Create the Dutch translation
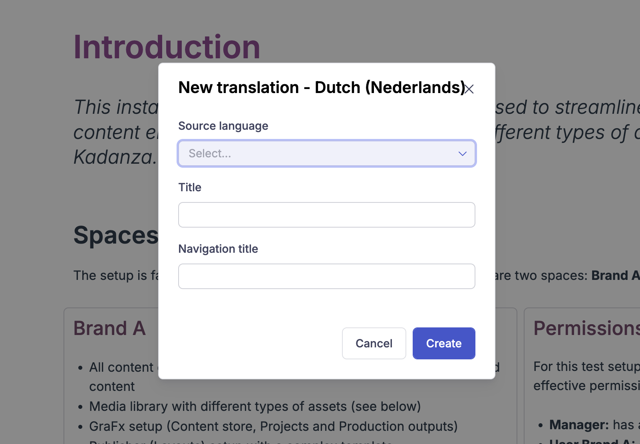The image size is (640, 444). [x=444, y=343]
